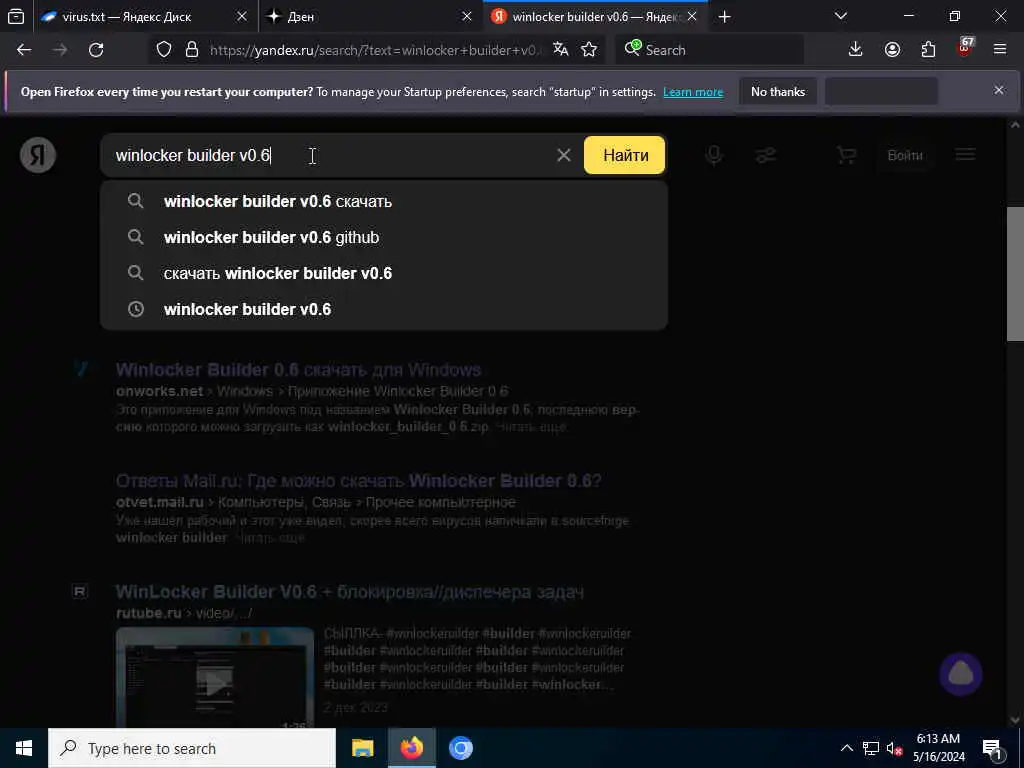The width and height of the screenshot is (1024, 768).
Task: Open the Extensions puzzle icon
Action: coord(928,50)
